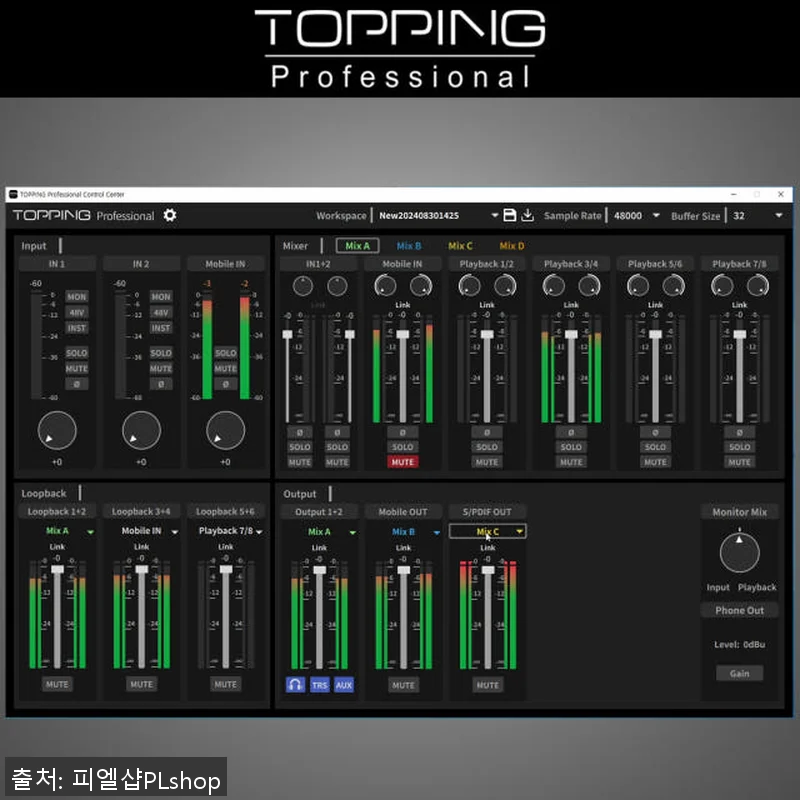The height and width of the screenshot is (800, 800).
Task: Click right pan knob of Playback 3/4
Action: (589, 286)
